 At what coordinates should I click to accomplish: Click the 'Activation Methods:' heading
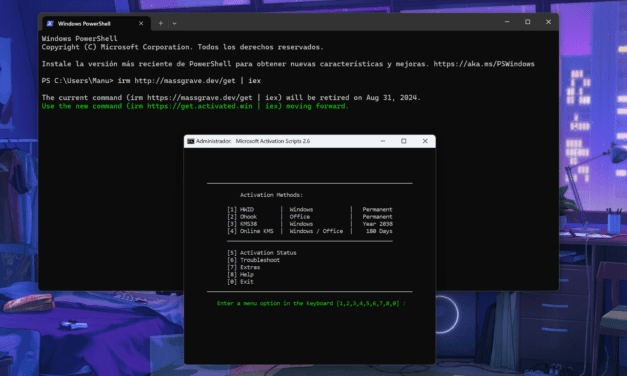[271, 195]
